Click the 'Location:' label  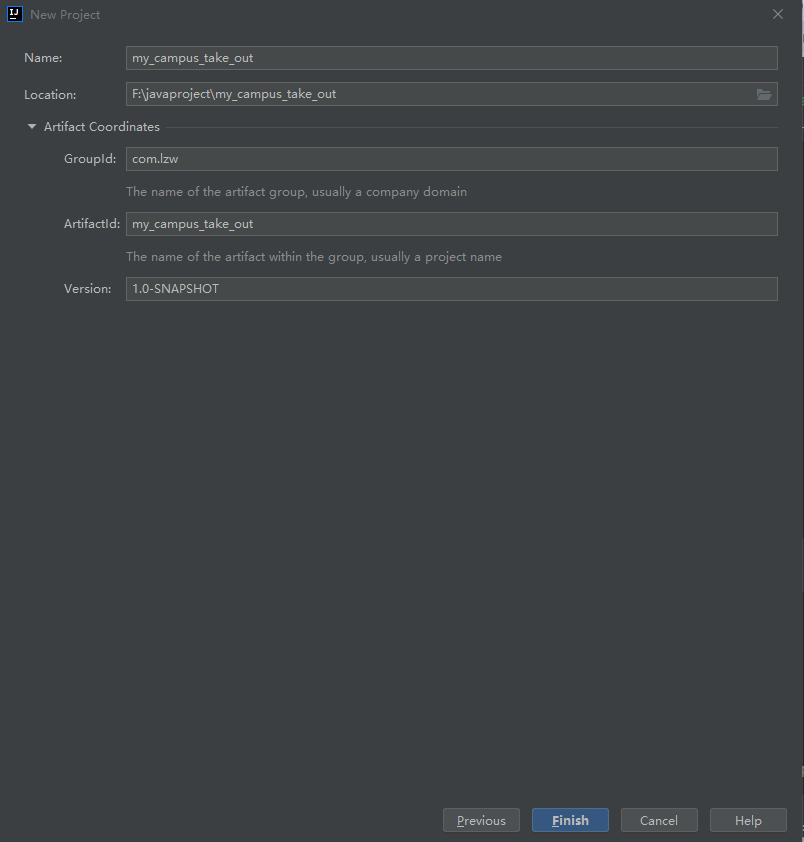click(50, 95)
